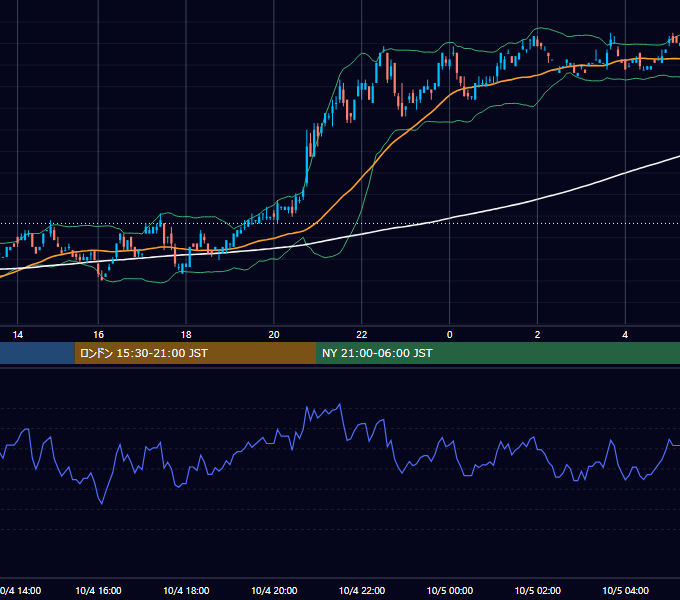Click the 10/4 16:00 date label

(x=98, y=590)
